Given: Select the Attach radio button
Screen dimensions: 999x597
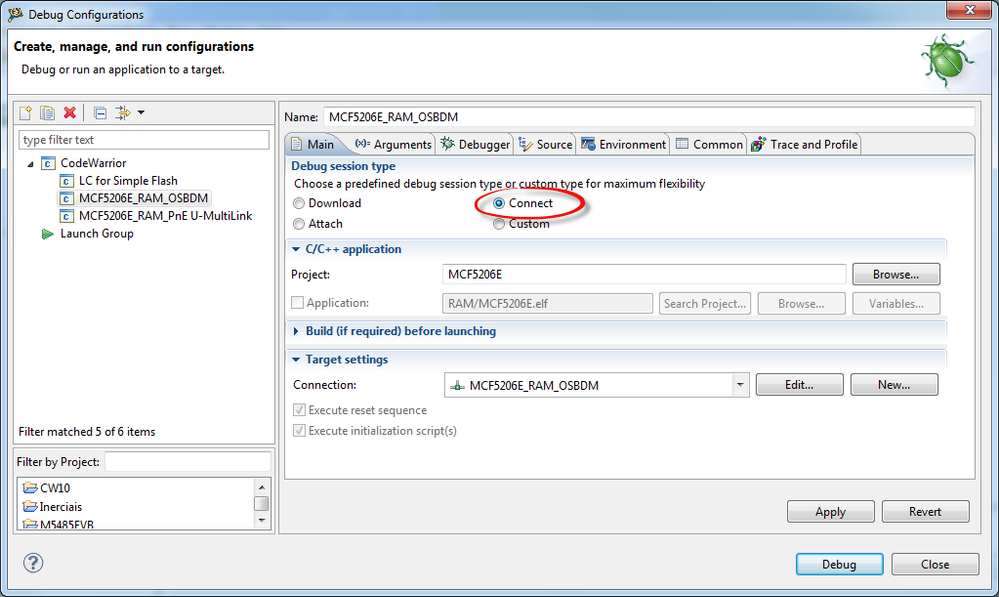Looking at the screenshot, I should (299, 224).
